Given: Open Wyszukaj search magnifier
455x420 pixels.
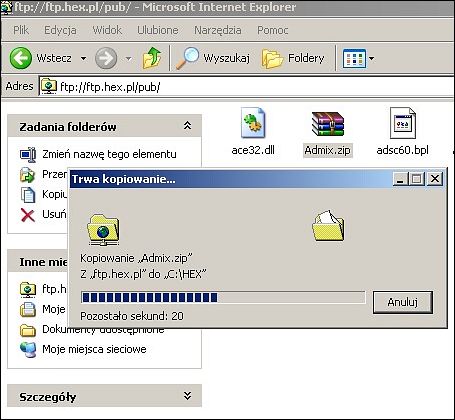Looking at the screenshot, I should [x=187, y=58].
